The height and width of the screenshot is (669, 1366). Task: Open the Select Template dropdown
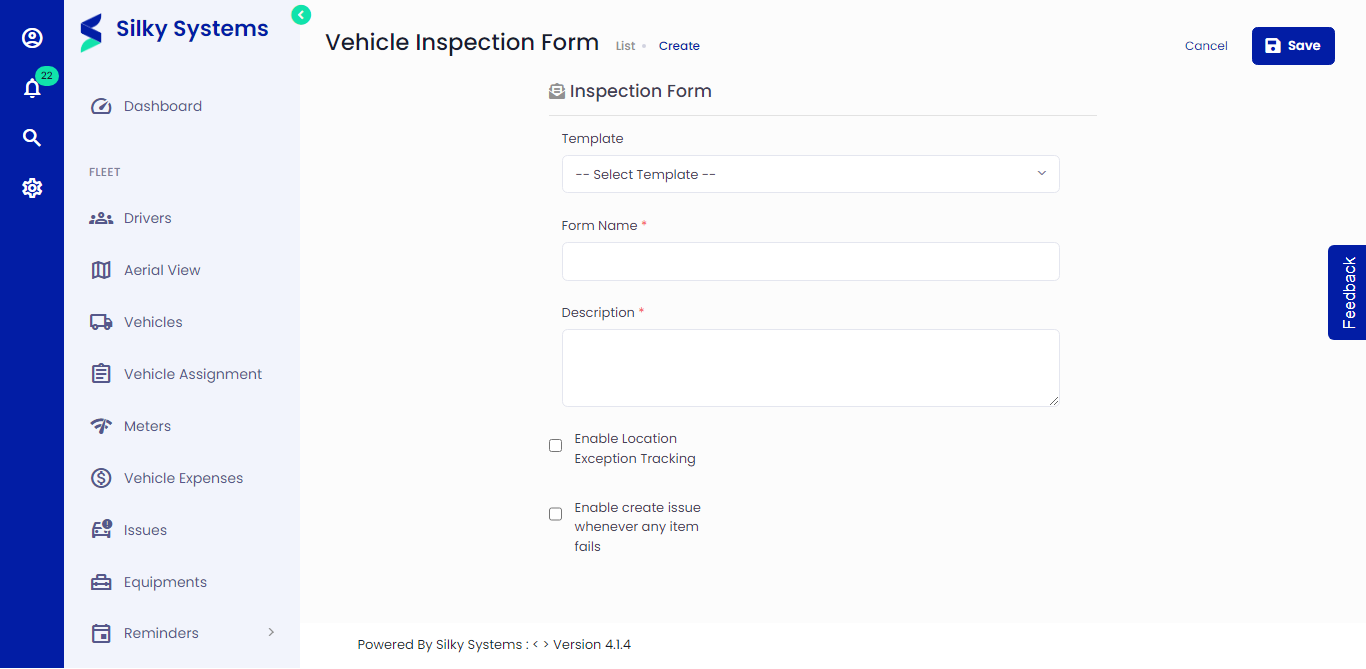point(810,174)
